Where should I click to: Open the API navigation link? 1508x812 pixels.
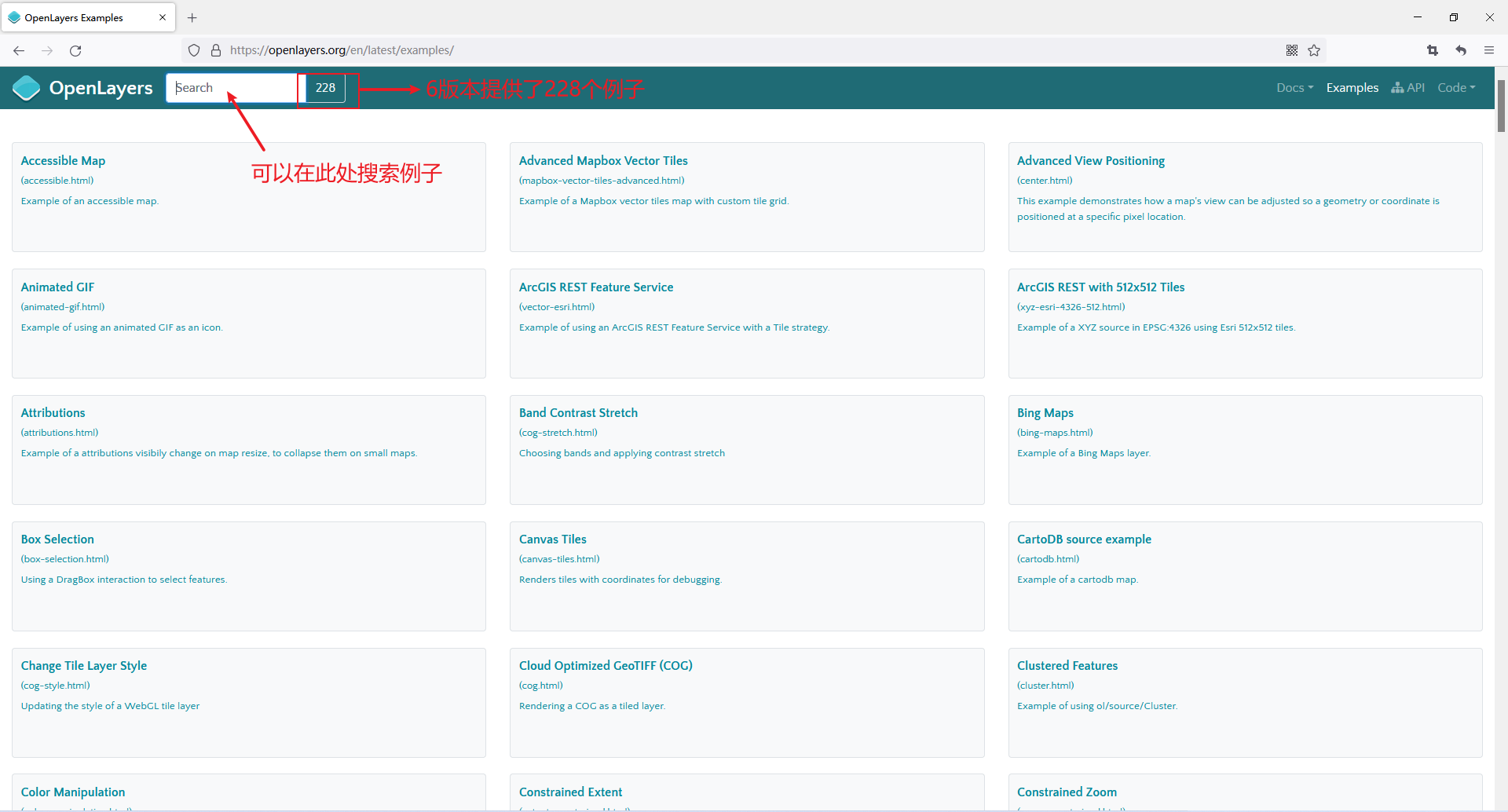pyautogui.click(x=1407, y=88)
